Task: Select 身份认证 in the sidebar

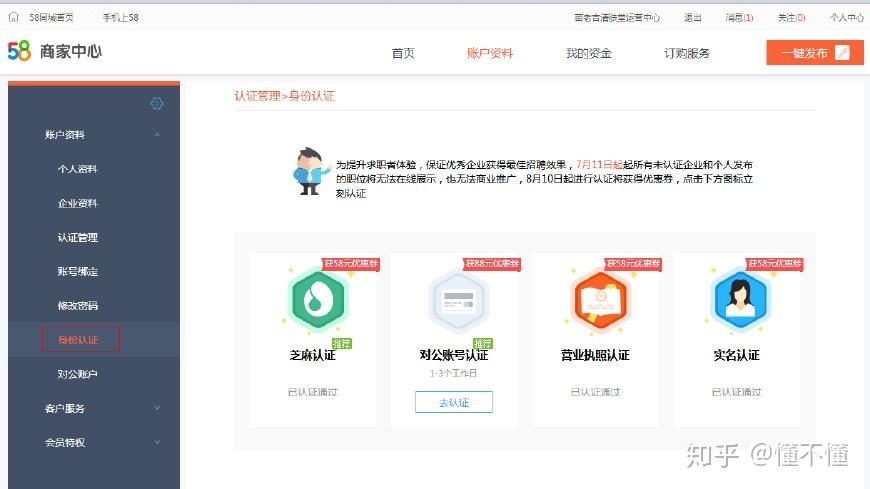Action: [x=80, y=339]
